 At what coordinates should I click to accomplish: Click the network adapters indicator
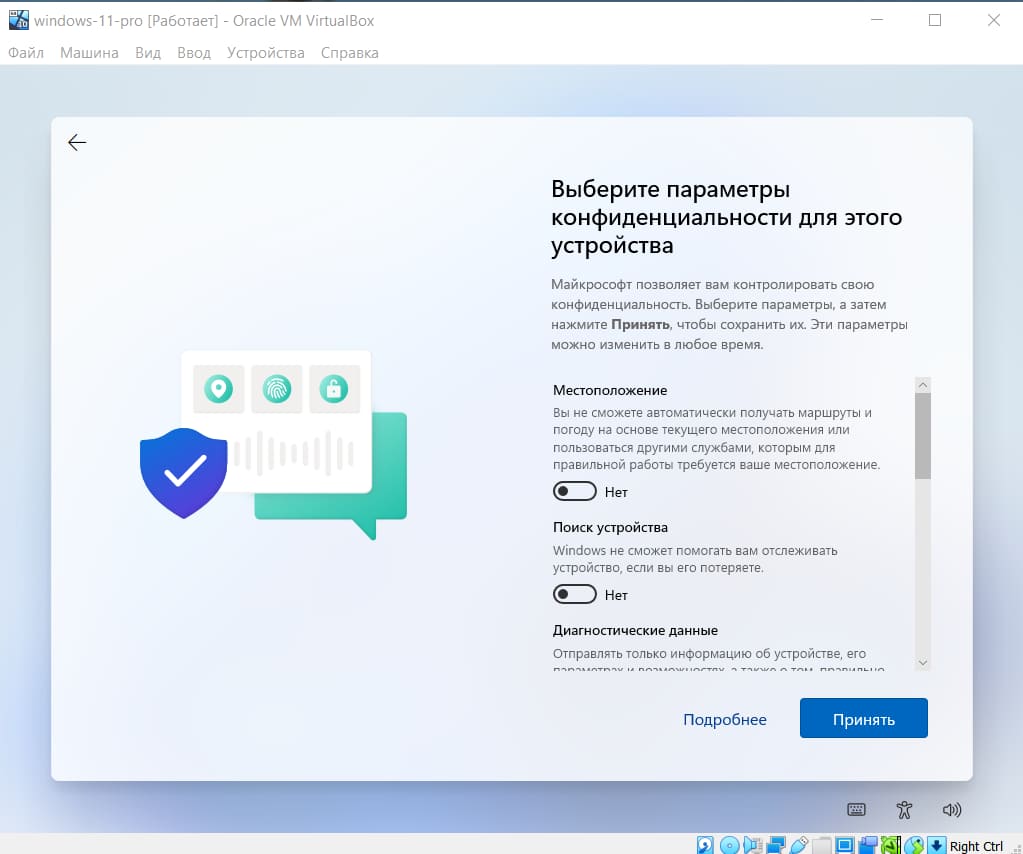tap(776, 846)
